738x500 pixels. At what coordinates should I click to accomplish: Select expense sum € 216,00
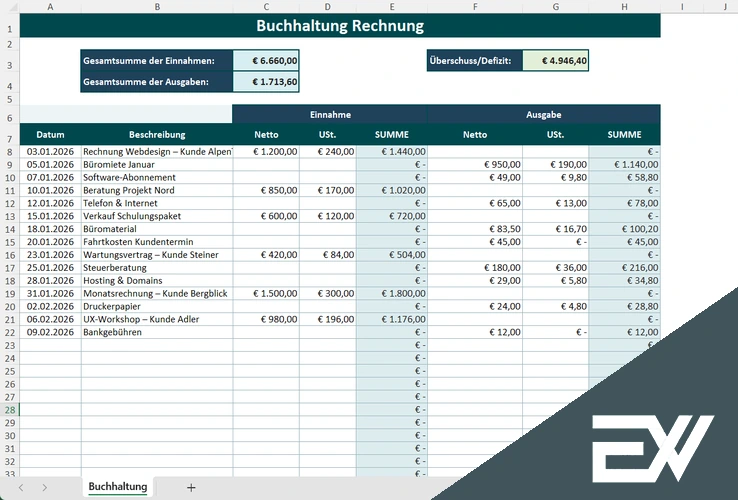(625, 268)
